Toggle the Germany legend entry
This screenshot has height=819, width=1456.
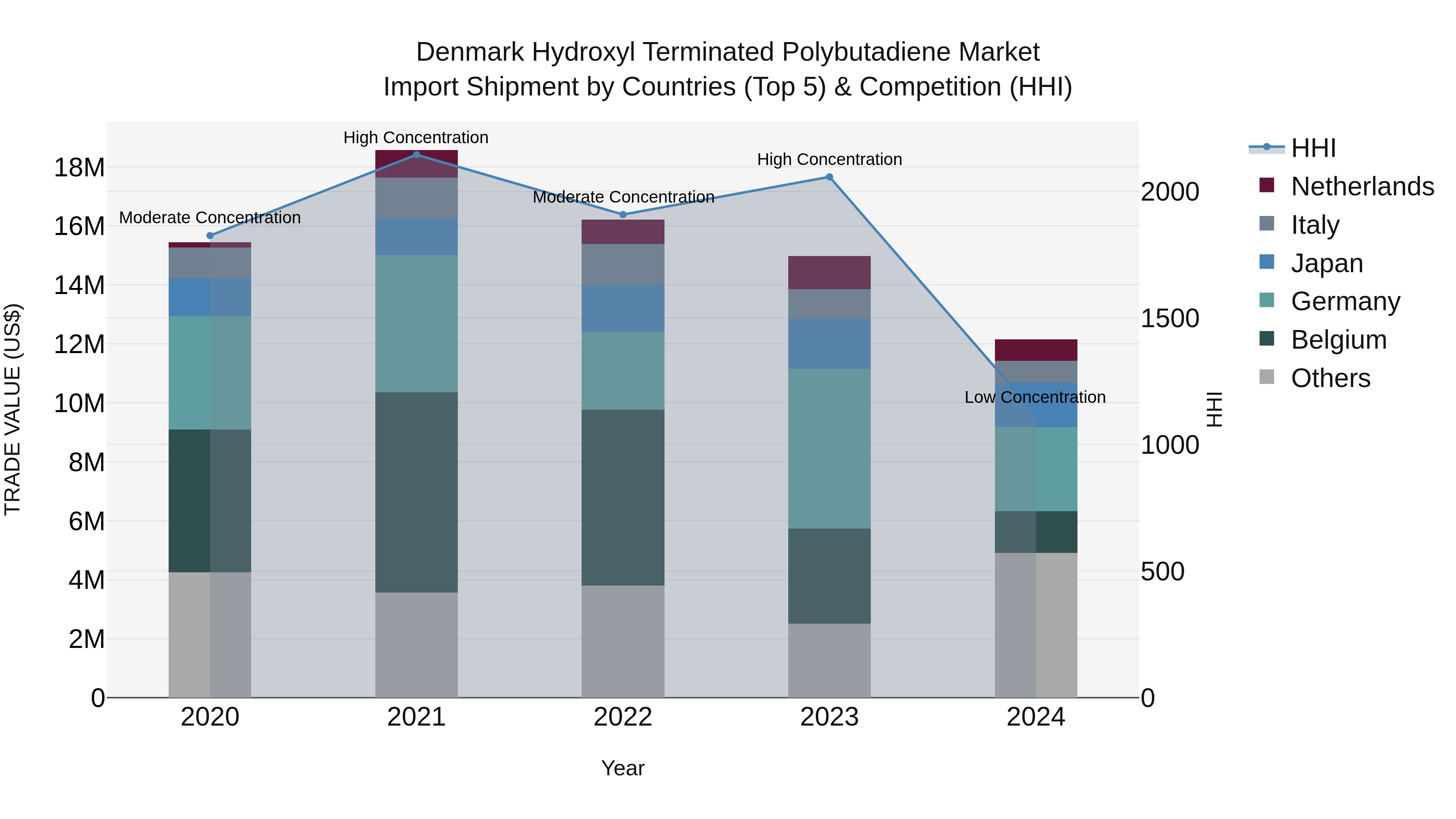(1329, 301)
